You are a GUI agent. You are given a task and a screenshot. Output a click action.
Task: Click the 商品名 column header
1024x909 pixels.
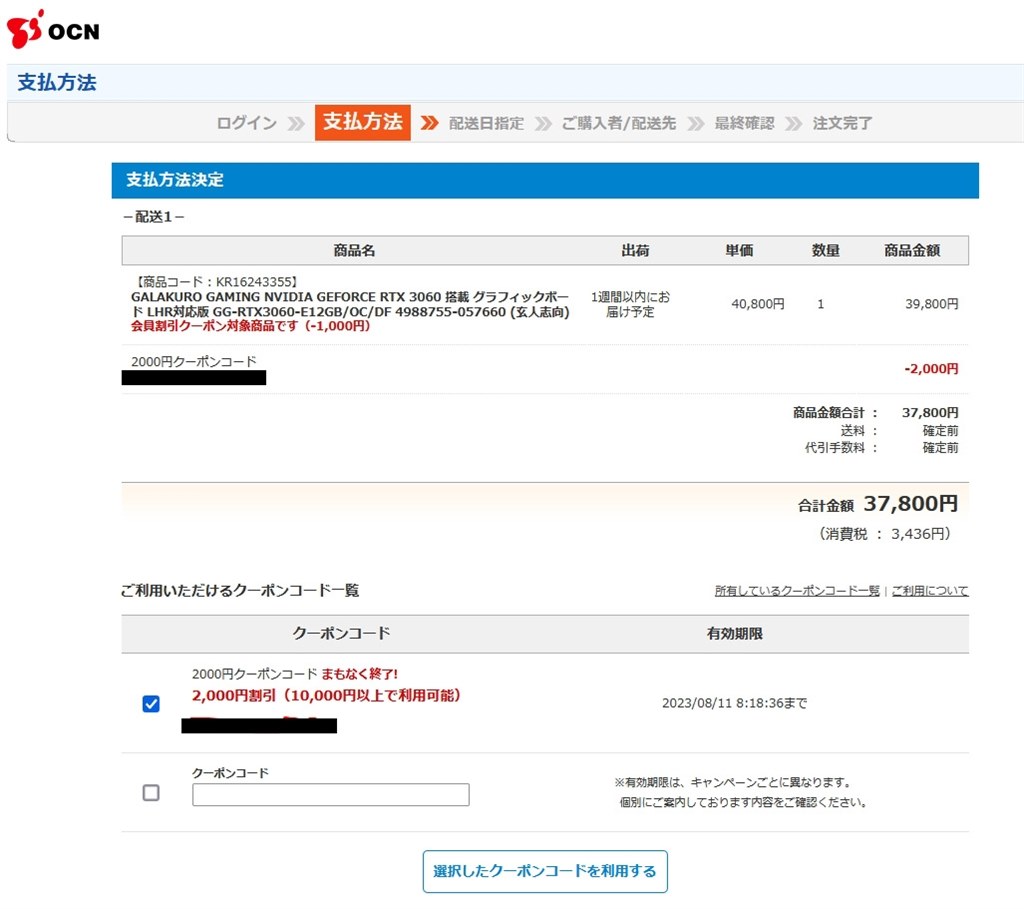(x=354, y=251)
